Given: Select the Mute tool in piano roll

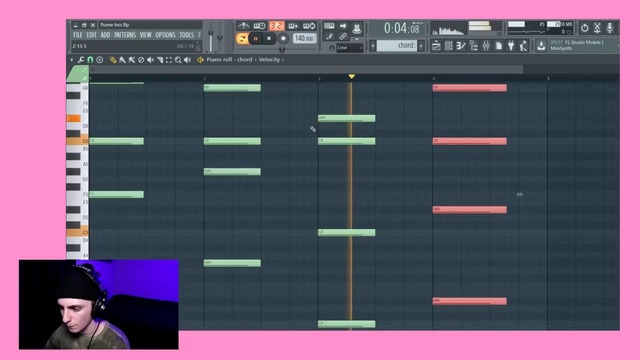Looking at the screenshot, I should pyautogui.click(x=150, y=60).
